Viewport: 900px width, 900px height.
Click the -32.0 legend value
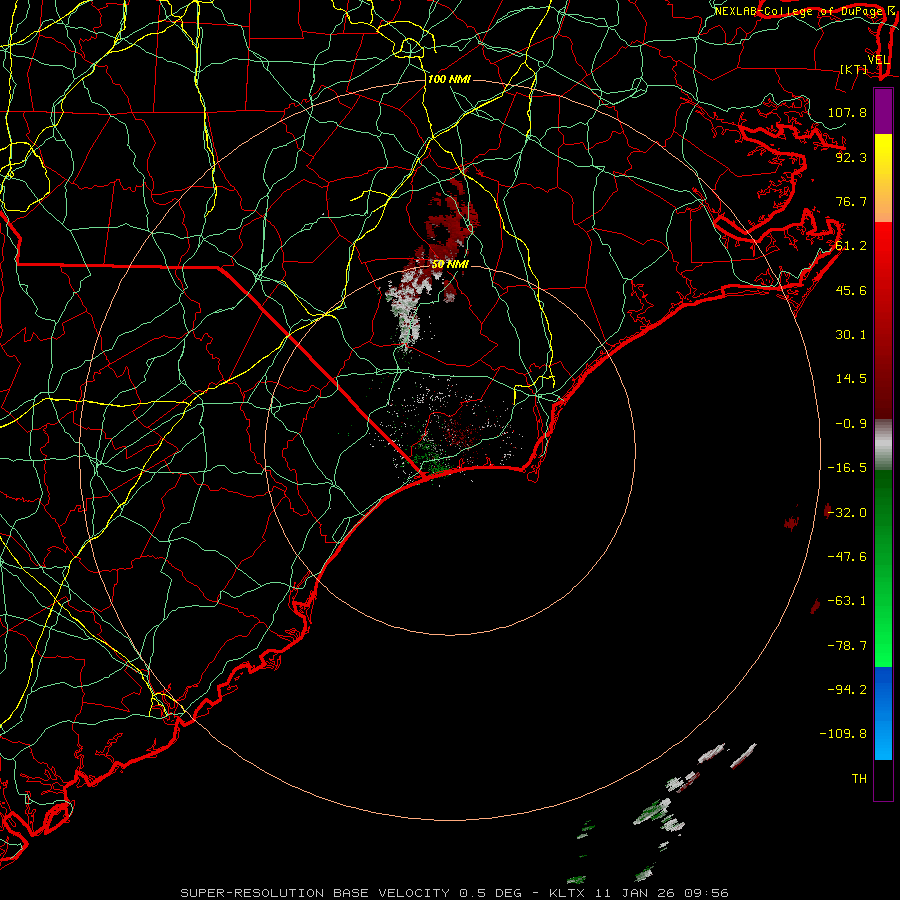[847, 513]
